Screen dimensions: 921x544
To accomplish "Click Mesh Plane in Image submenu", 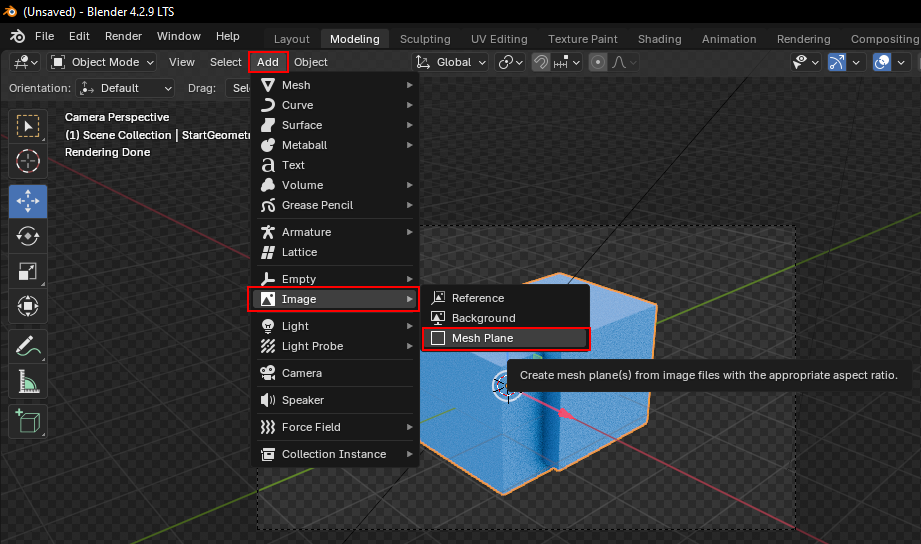I will point(482,338).
